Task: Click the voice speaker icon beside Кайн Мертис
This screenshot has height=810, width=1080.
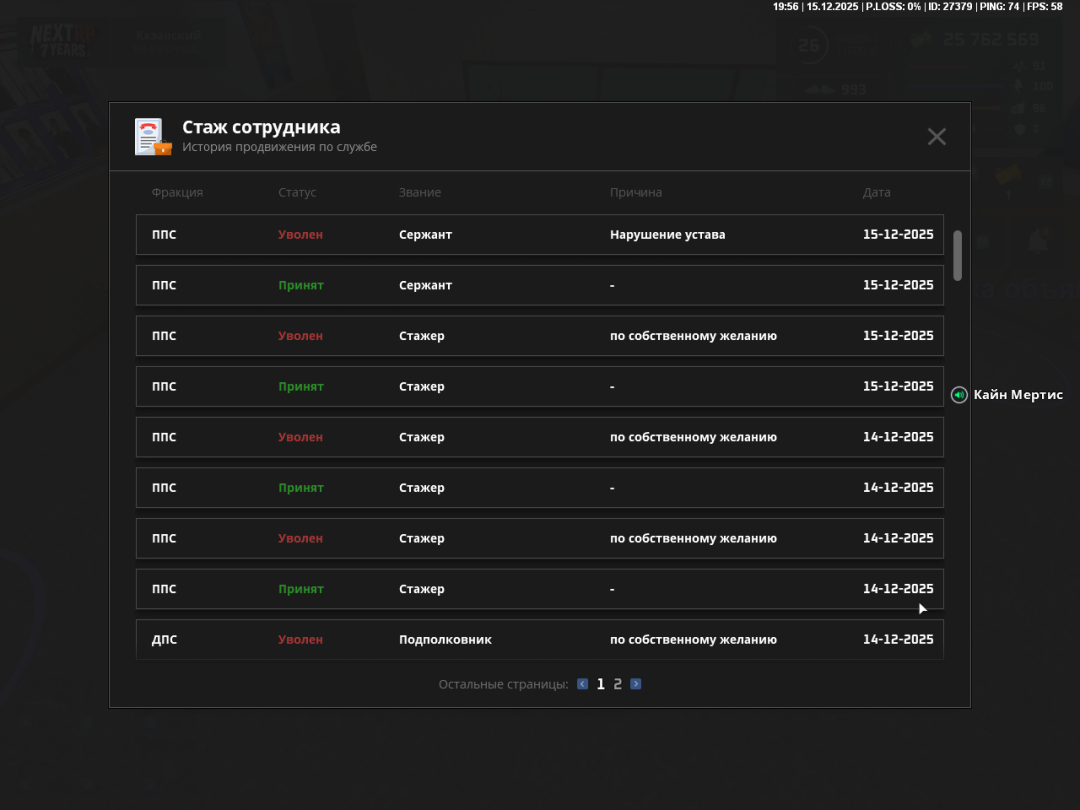Action: click(959, 395)
